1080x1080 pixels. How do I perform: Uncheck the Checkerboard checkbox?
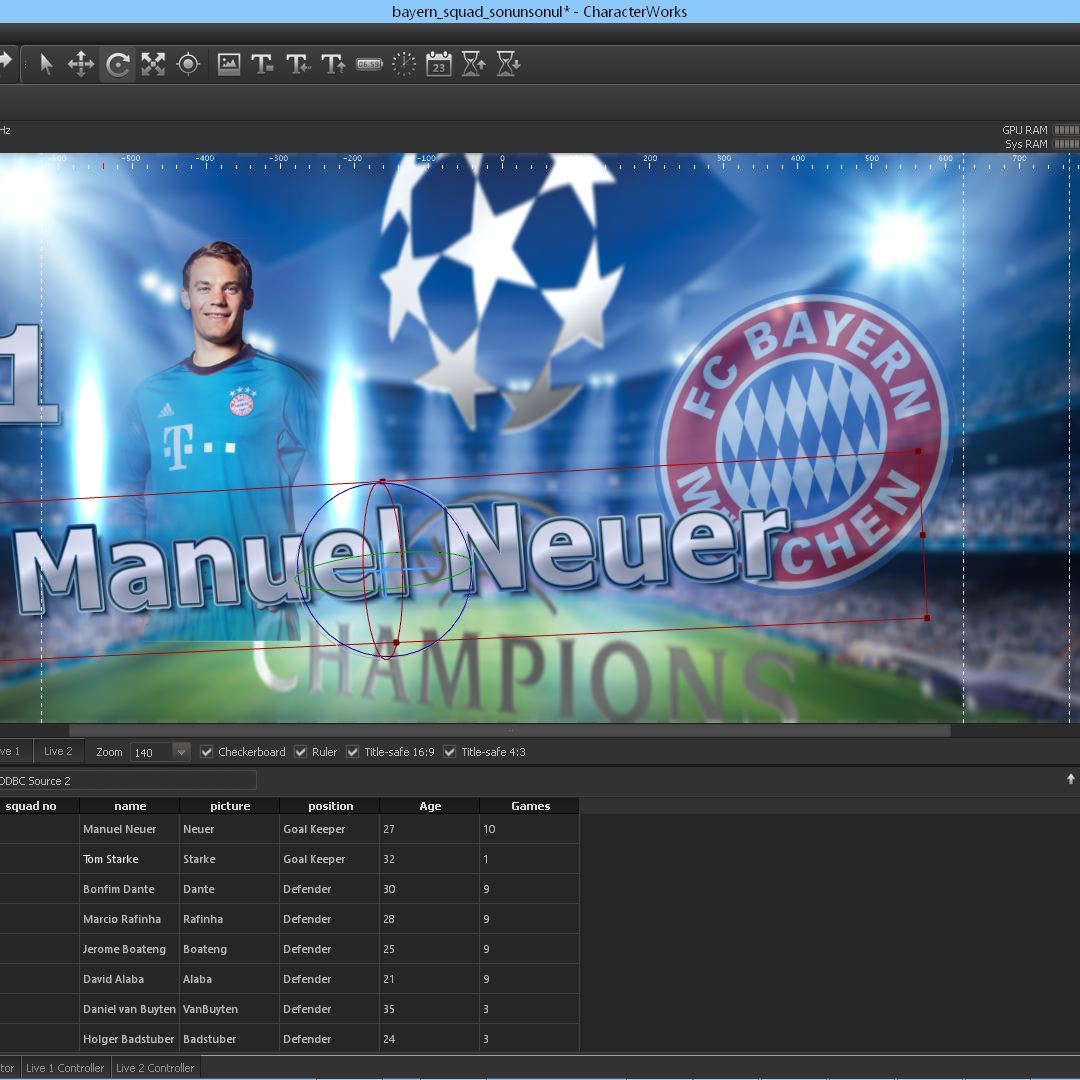[207, 752]
